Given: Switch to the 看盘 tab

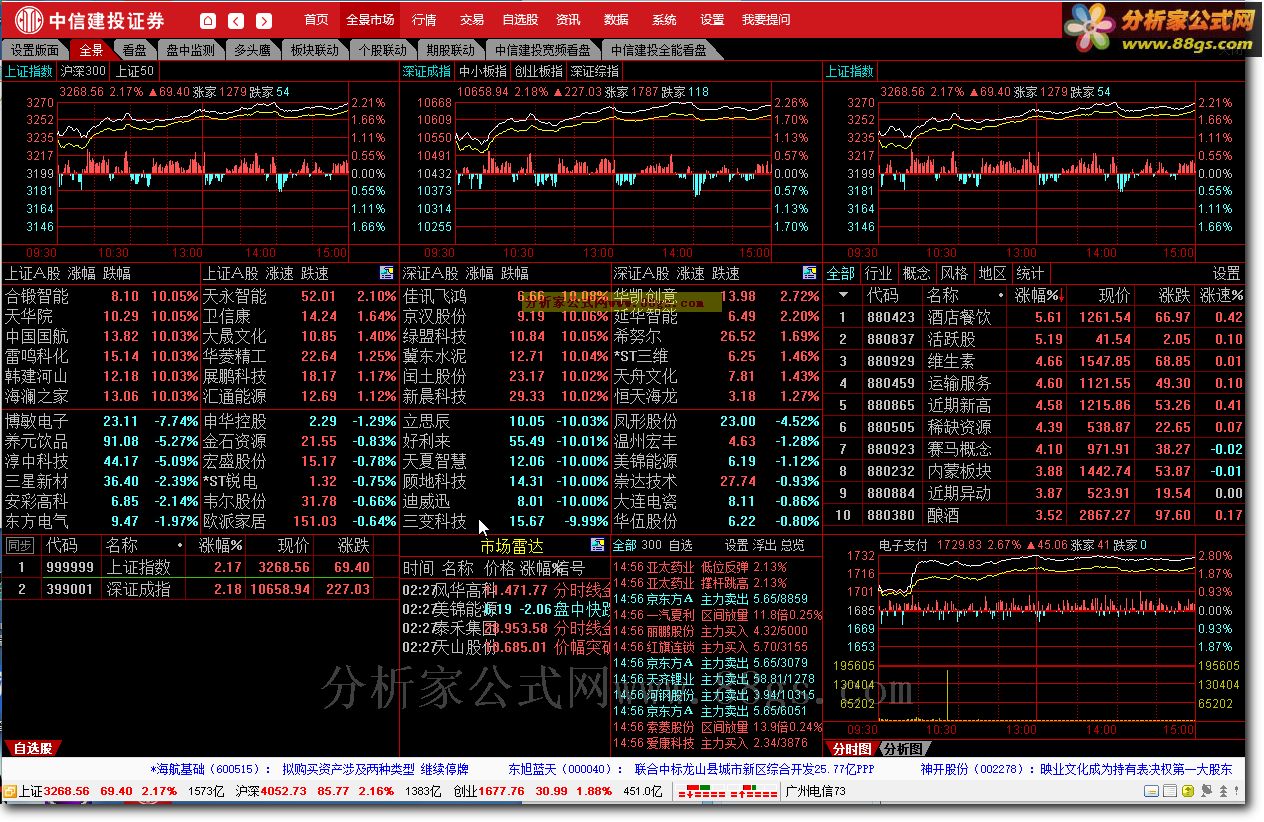Looking at the screenshot, I should pos(134,50).
